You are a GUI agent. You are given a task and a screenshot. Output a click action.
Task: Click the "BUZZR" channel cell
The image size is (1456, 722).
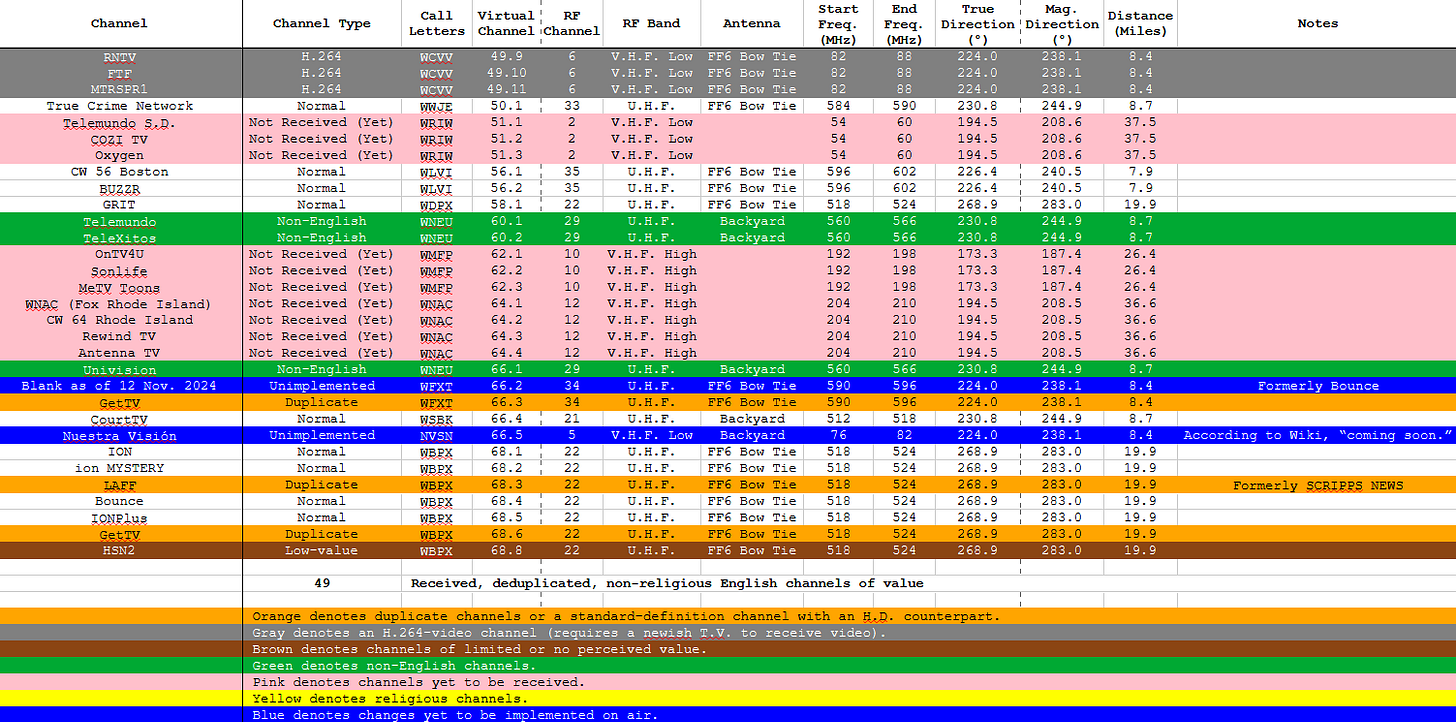(x=119, y=188)
